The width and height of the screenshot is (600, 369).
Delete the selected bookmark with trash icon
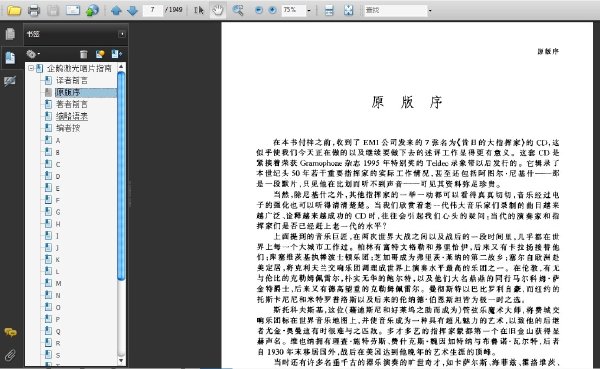(x=83, y=54)
